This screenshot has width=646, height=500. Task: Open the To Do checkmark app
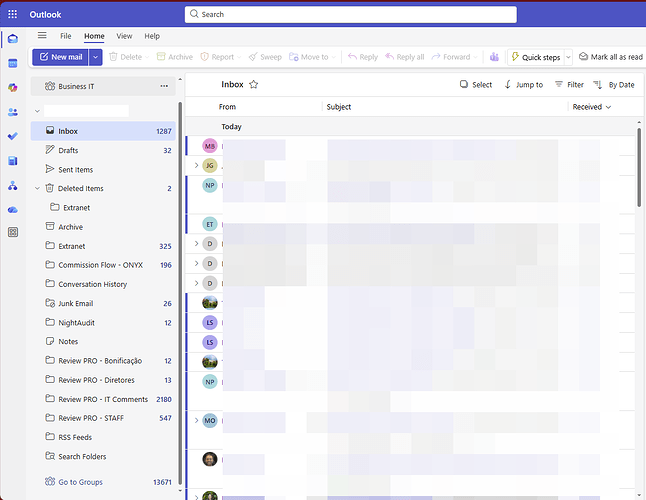(x=13, y=136)
